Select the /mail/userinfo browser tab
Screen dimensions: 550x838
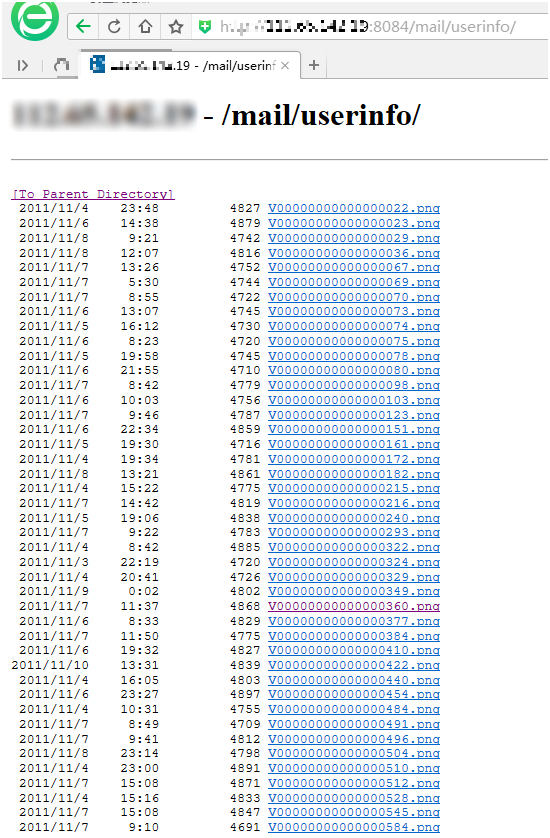(190, 65)
